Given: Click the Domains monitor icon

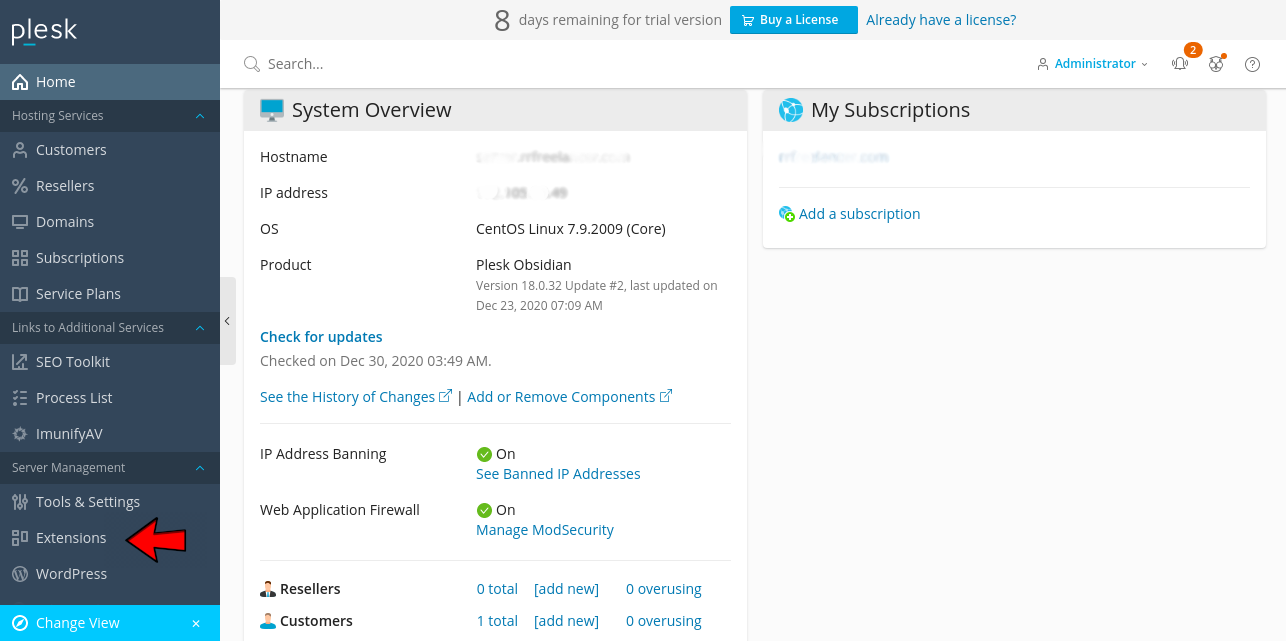Looking at the screenshot, I should tap(20, 222).
